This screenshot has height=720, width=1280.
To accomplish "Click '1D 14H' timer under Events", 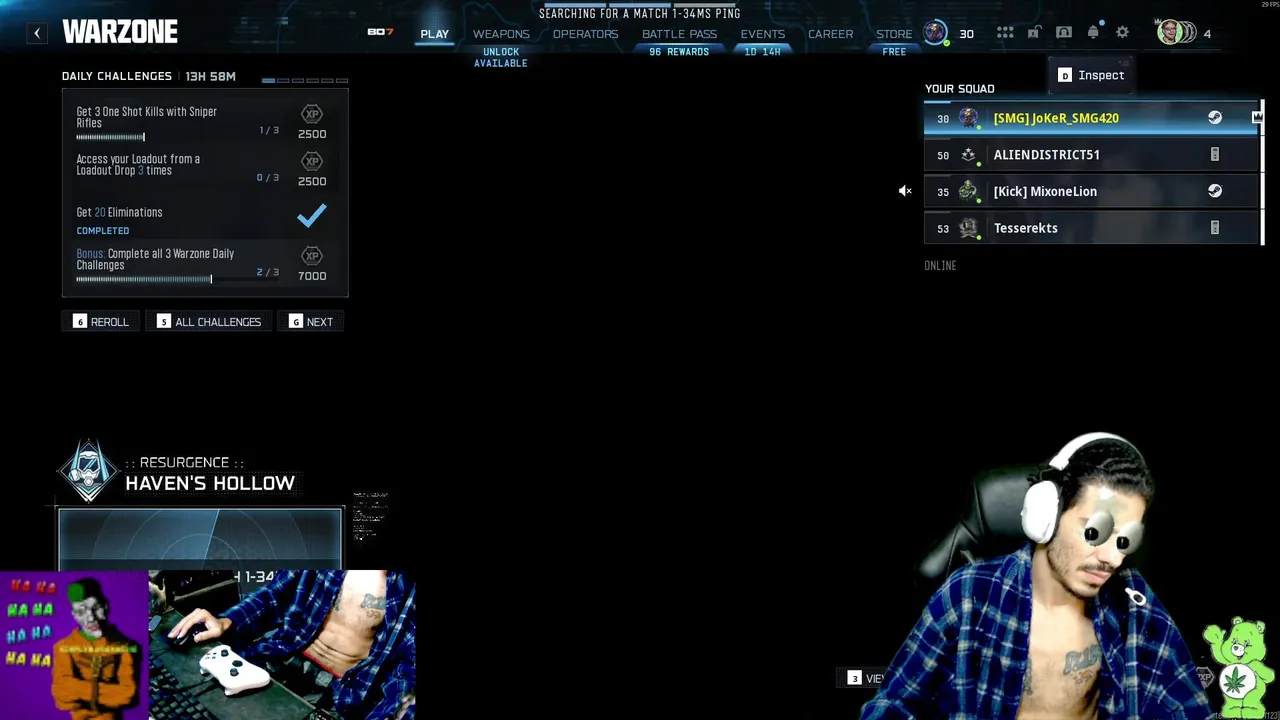I will (x=762, y=52).
